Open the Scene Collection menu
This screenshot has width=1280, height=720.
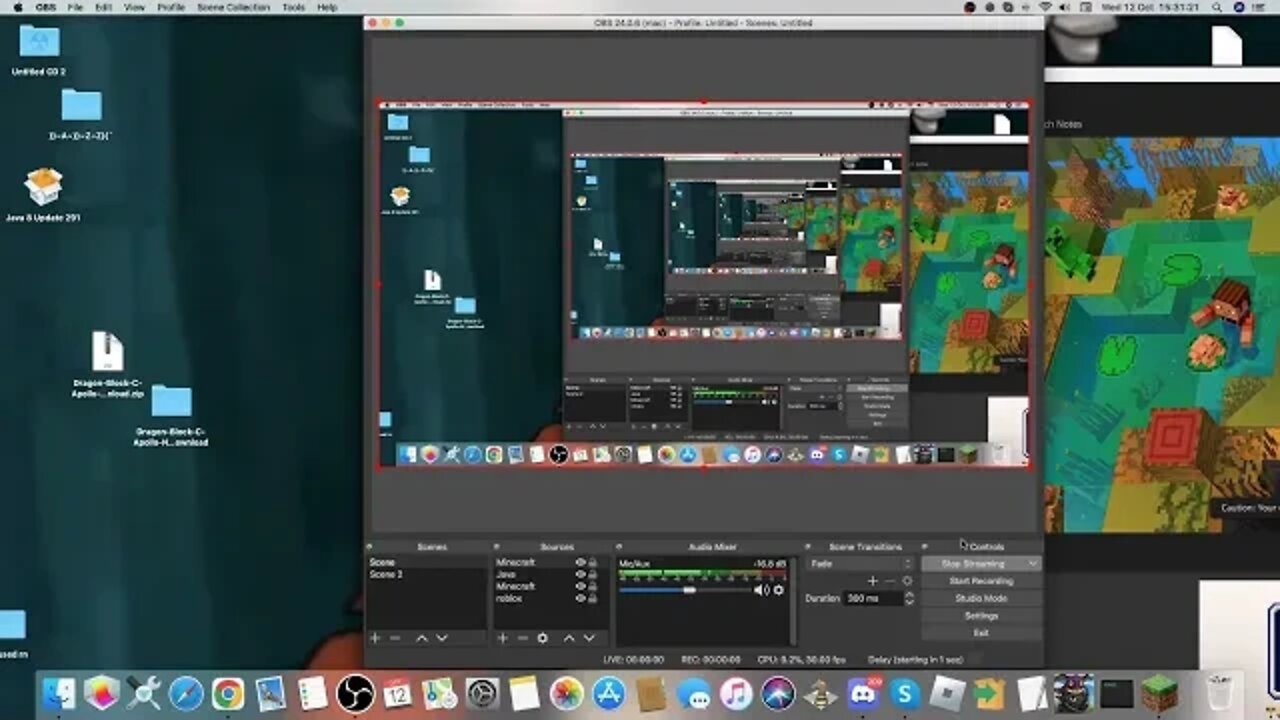(233, 7)
